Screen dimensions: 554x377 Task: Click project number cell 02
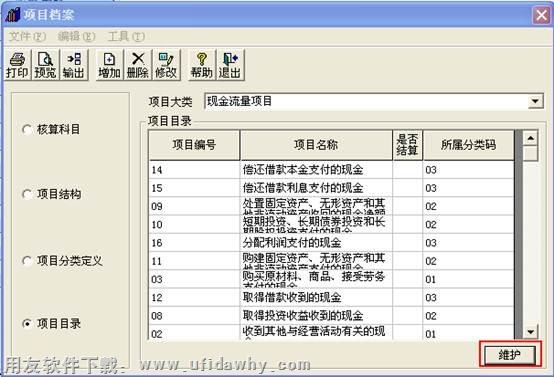coord(194,333)
